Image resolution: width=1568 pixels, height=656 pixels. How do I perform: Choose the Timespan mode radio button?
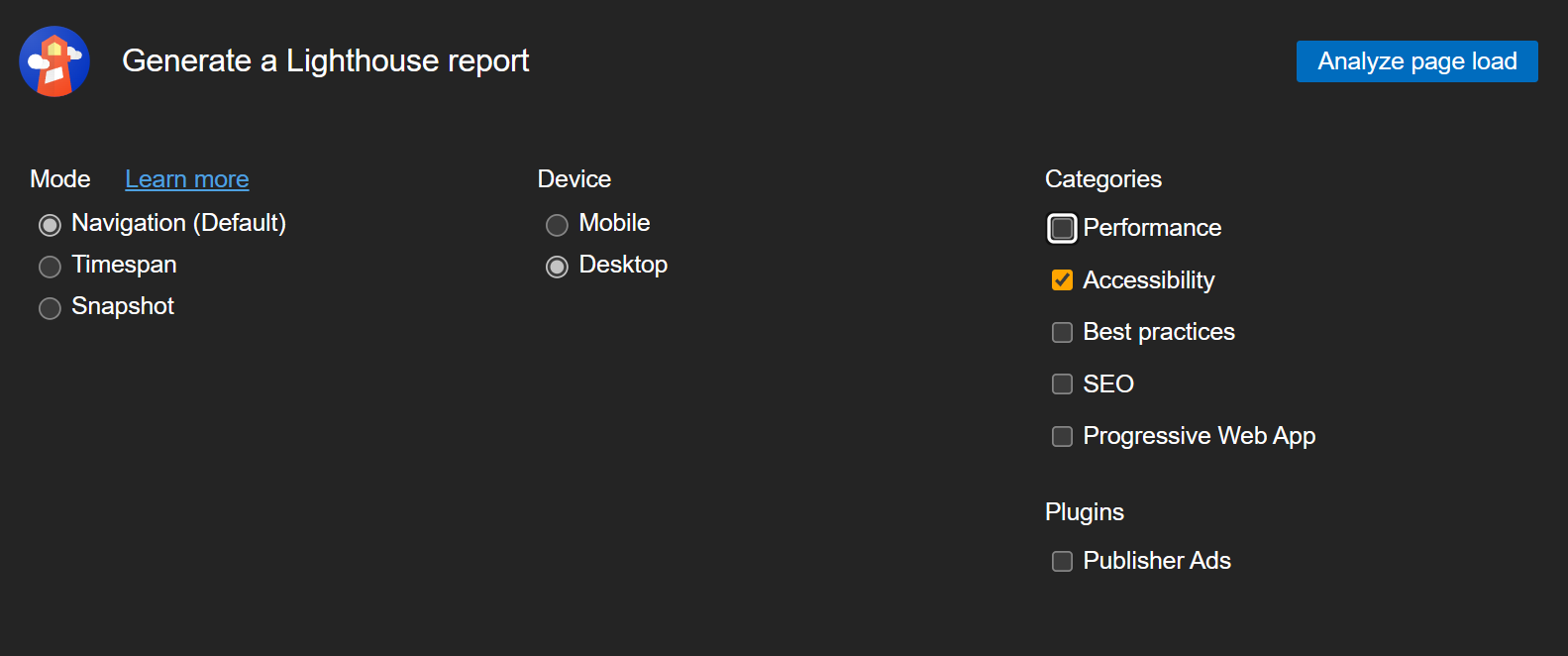click(x=50, y=267)
